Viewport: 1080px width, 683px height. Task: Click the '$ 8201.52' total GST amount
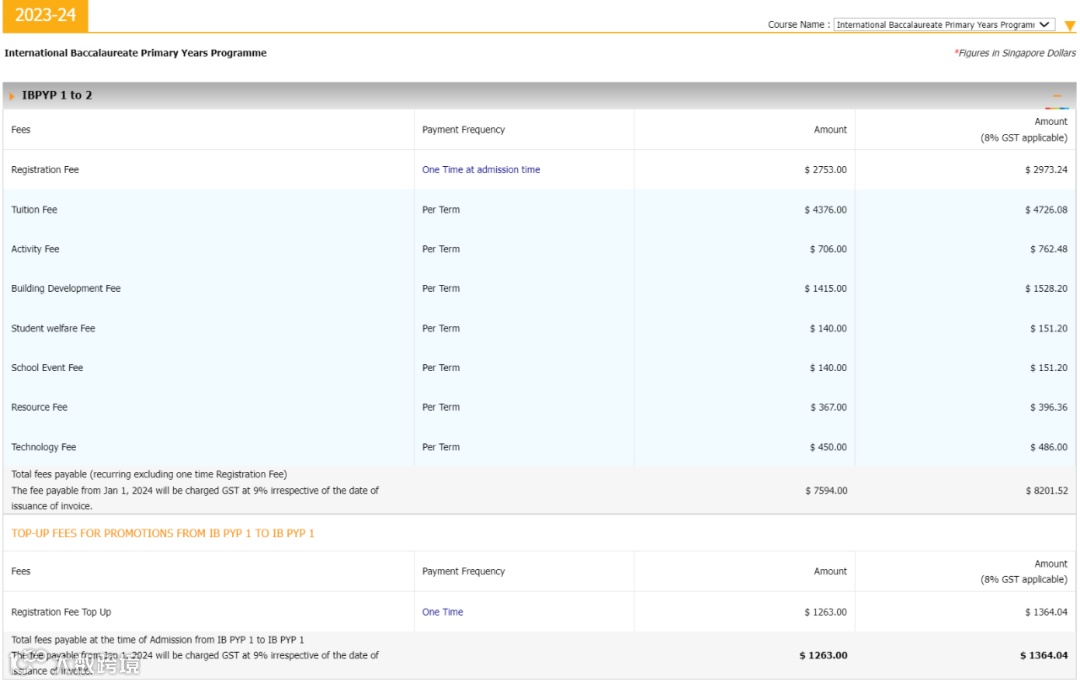pos(1046,490)
